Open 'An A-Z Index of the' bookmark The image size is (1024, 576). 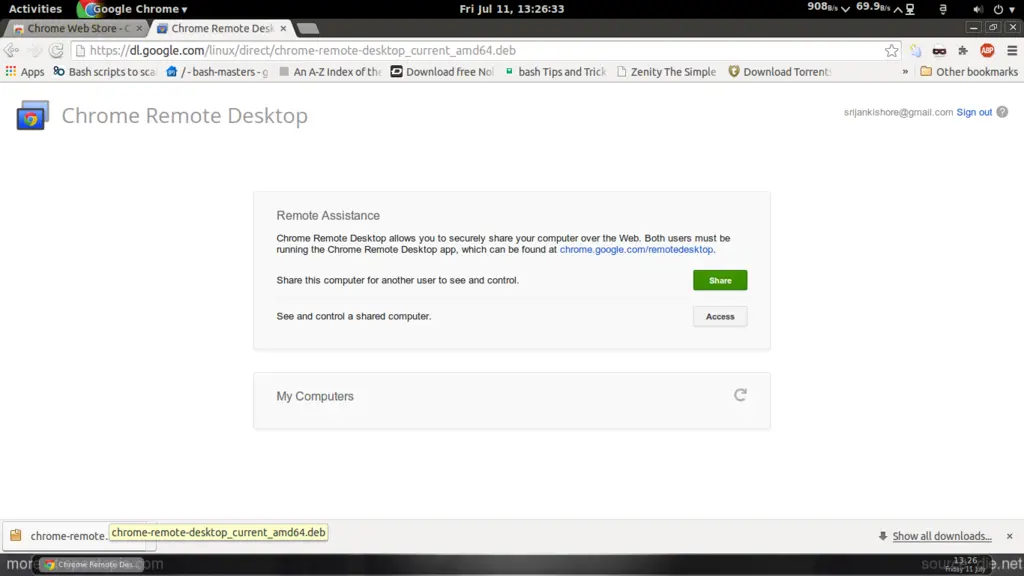click(x=330, y=72)
